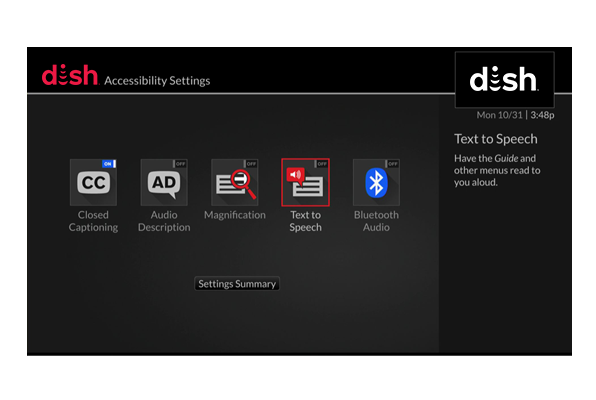This screenshot has height=400, width=596.
Task: Toggle the OFF badge on Magnification
Action: 250,164
